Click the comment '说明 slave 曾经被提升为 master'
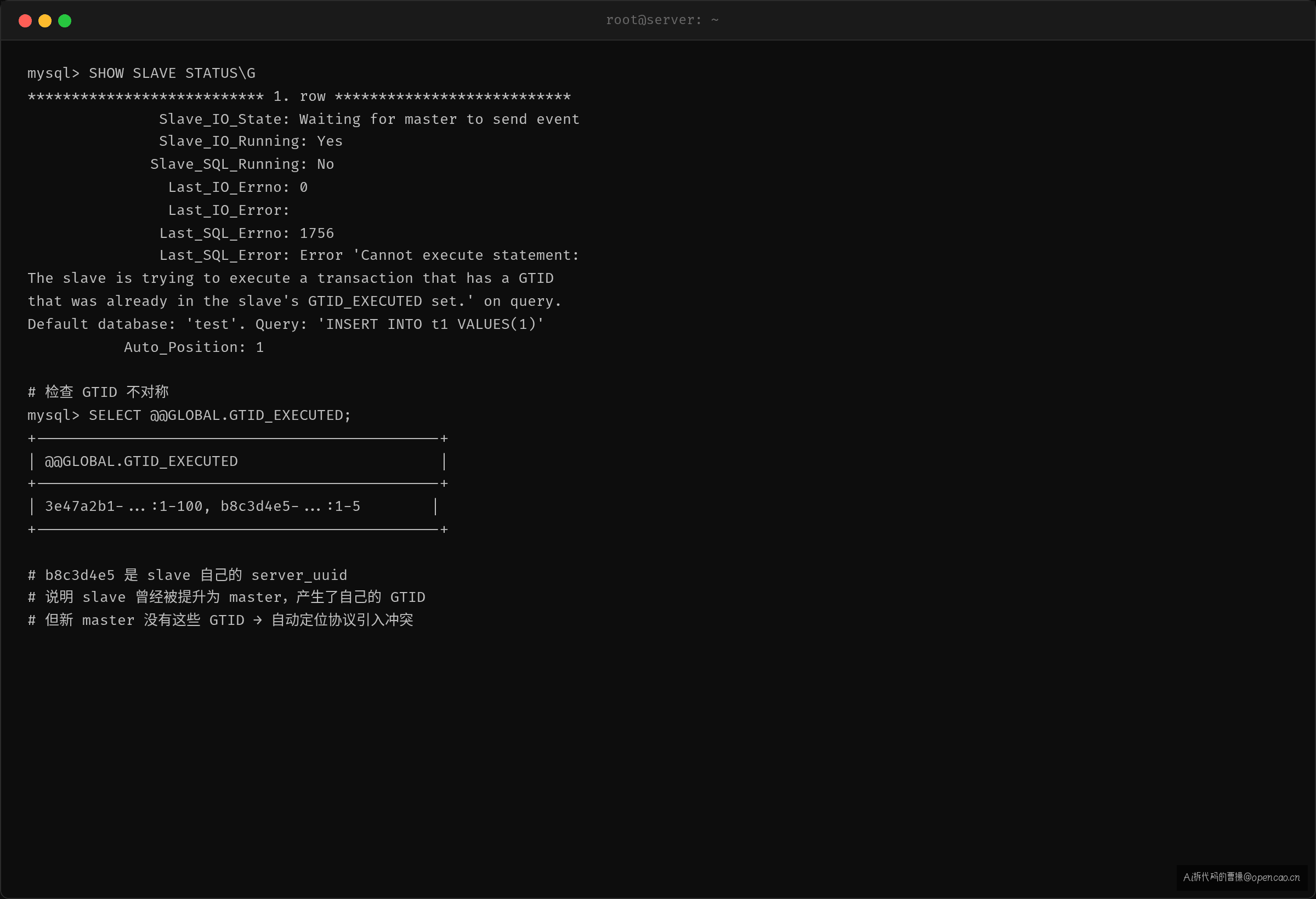Screen dimensions: 1316x899 point(226,598)
